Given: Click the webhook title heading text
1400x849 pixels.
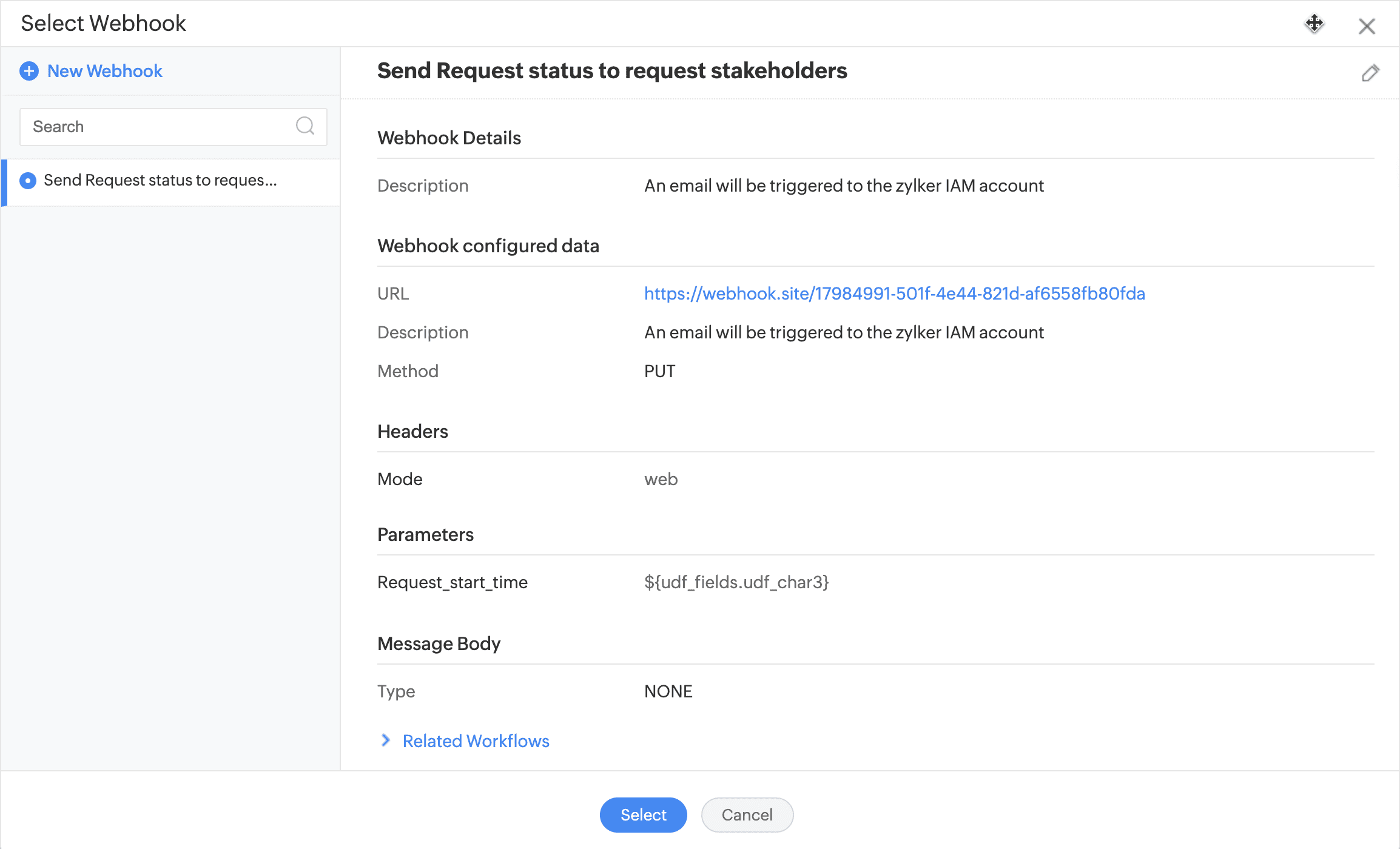Looking at the screenshot, I should tap(611, 71).
